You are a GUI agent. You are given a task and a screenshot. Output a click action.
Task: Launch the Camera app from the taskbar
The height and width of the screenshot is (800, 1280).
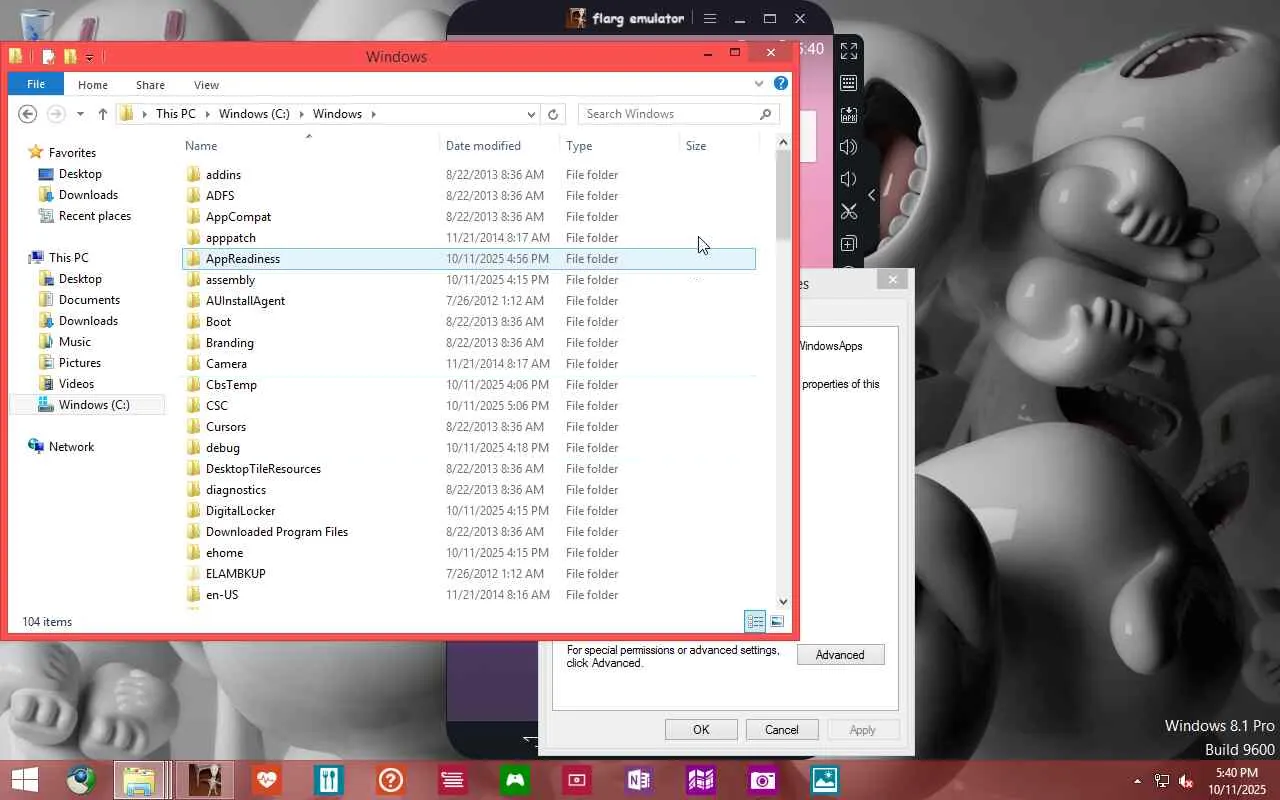click(x=763, y=780)
